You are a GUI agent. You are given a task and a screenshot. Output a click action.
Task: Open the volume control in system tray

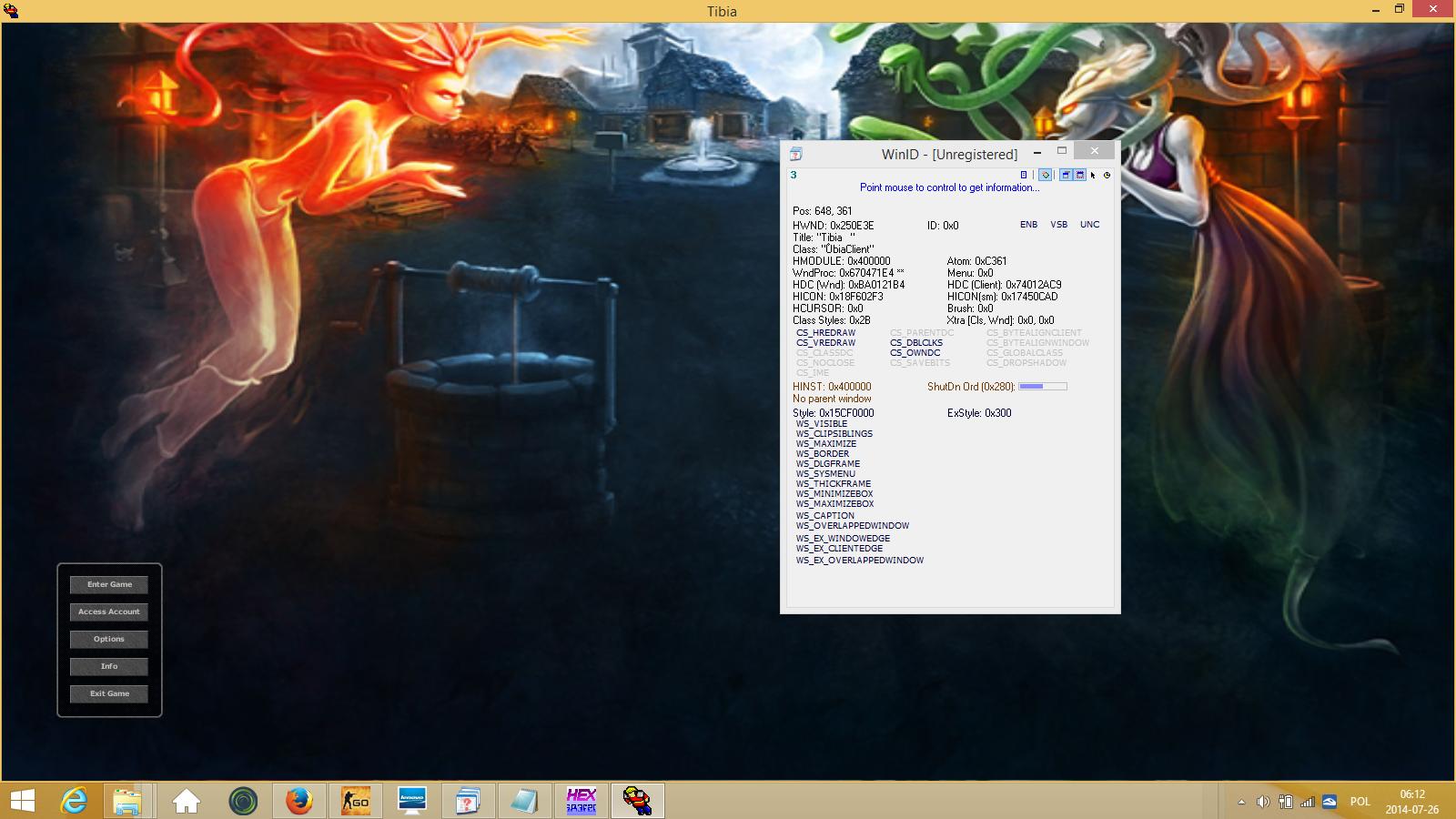[x=1263, y=802]
